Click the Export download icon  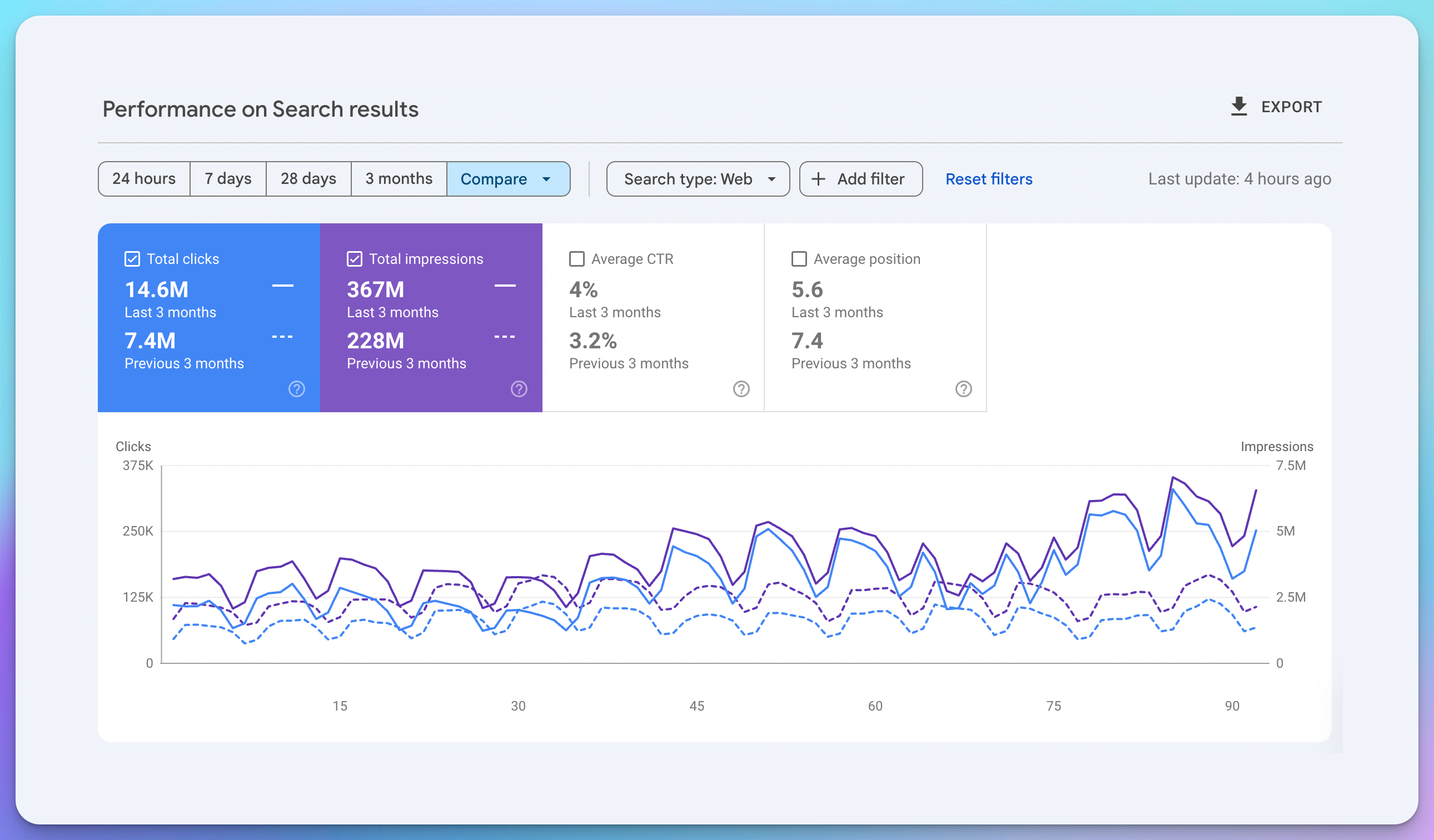[x=1238, y=106]
